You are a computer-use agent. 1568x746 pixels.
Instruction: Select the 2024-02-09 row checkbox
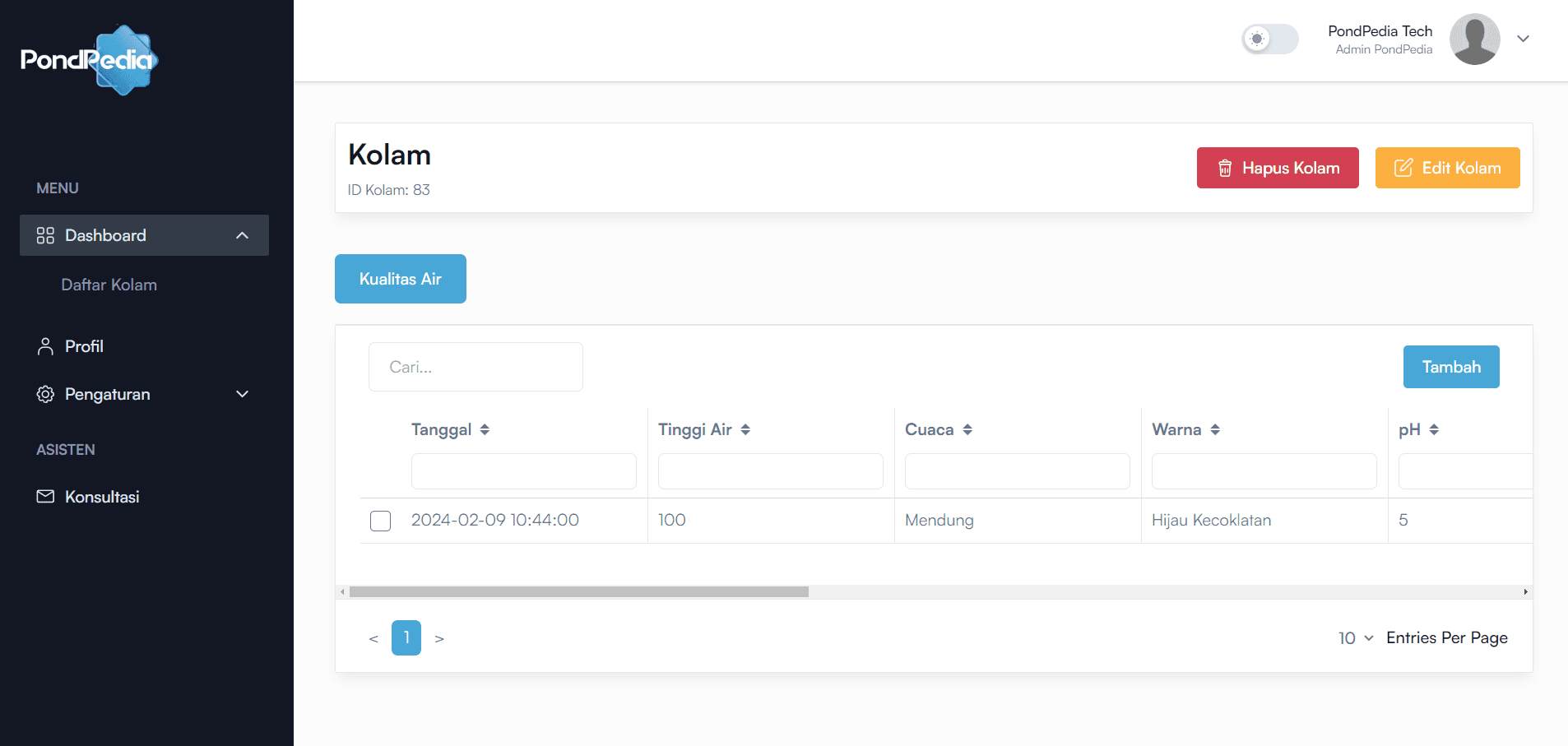pos(380,521)
